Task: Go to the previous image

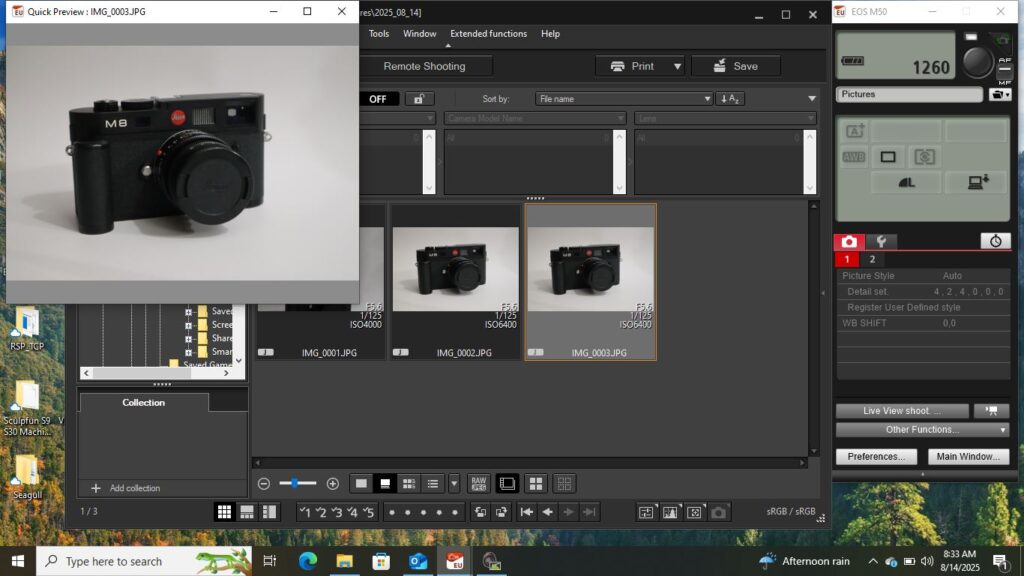Action: click(547, 513)
